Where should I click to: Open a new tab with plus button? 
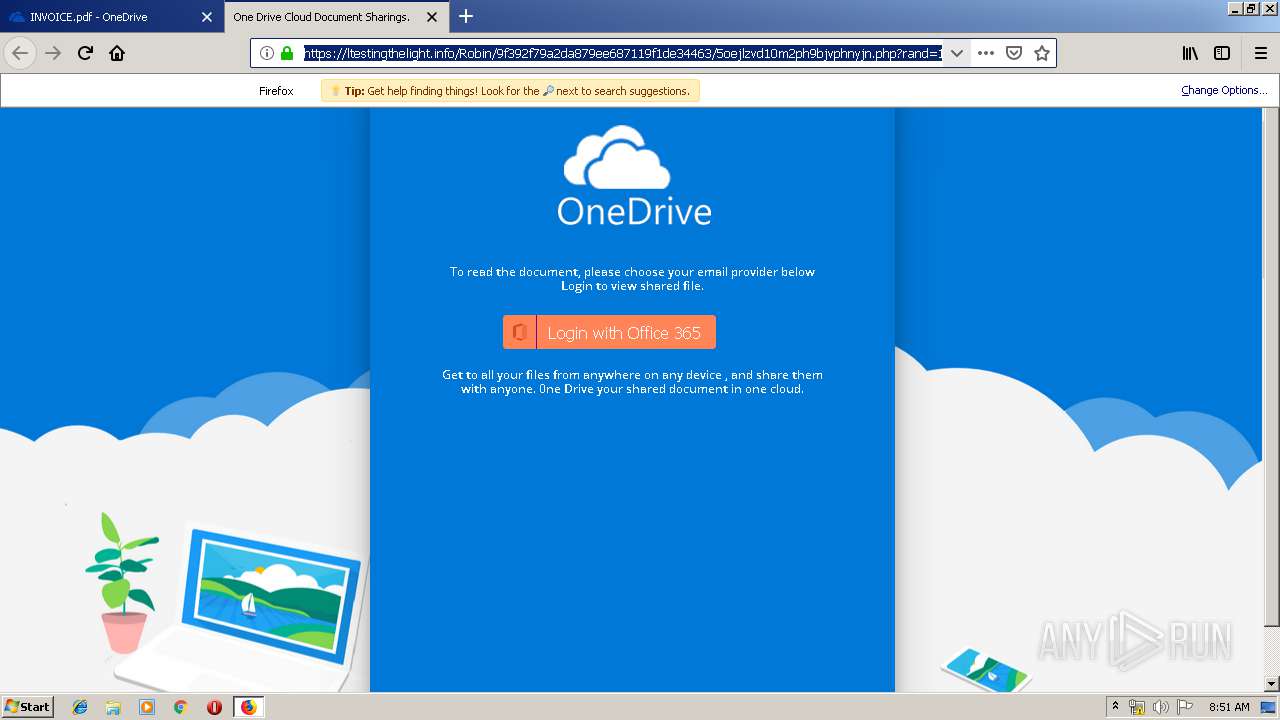click(x=466, y=16)
